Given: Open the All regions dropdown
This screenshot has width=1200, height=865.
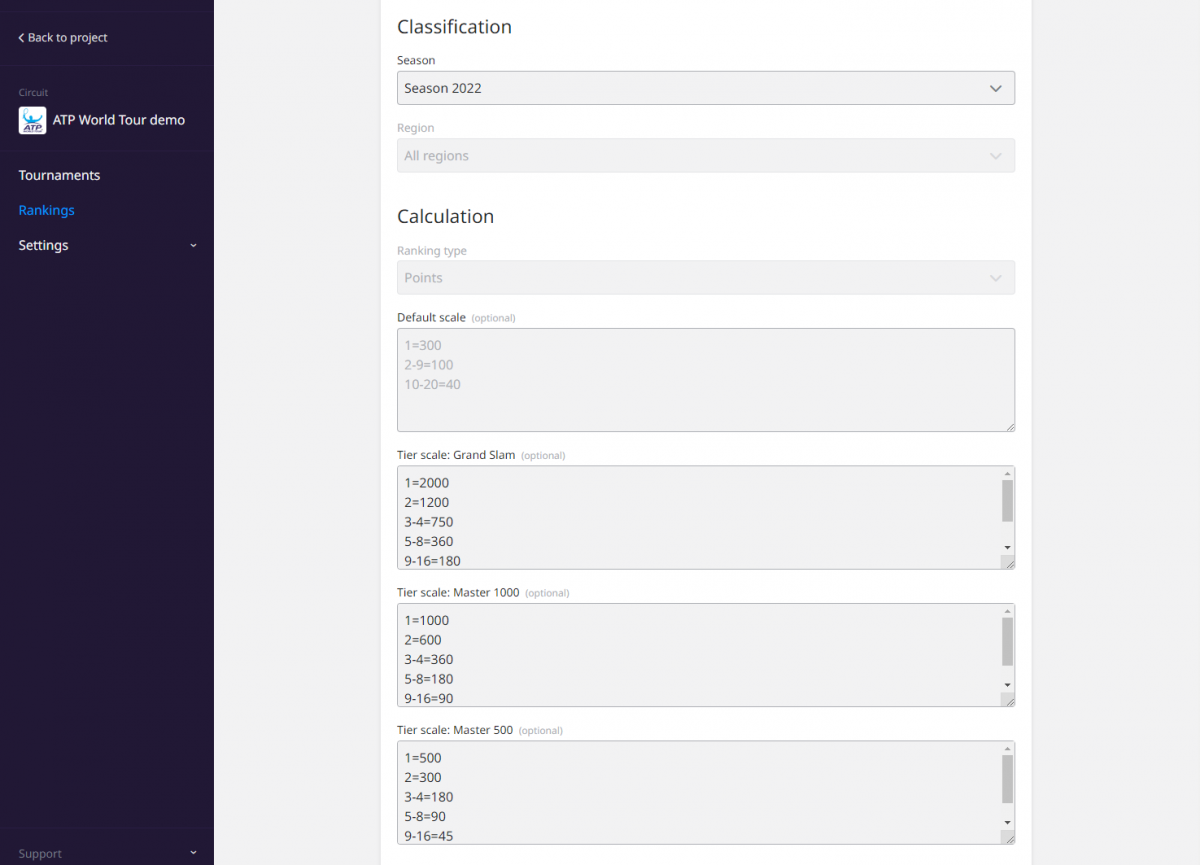Looking at the screenshot, I should point(705,156).
